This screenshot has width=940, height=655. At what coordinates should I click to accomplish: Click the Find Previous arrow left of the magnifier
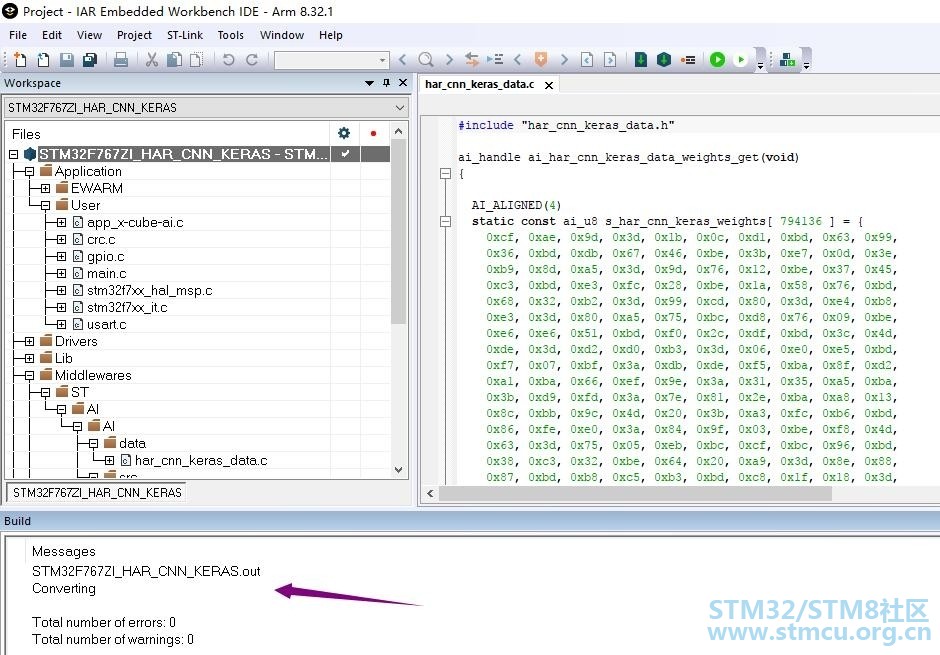tap(403, 59)
